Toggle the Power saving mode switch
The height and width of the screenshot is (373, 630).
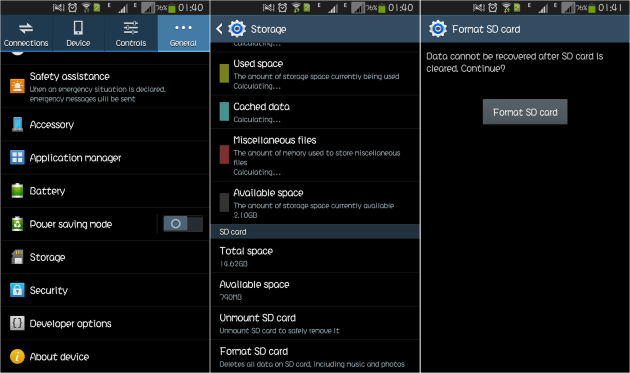pyautogui.click(x=183, y=223)
